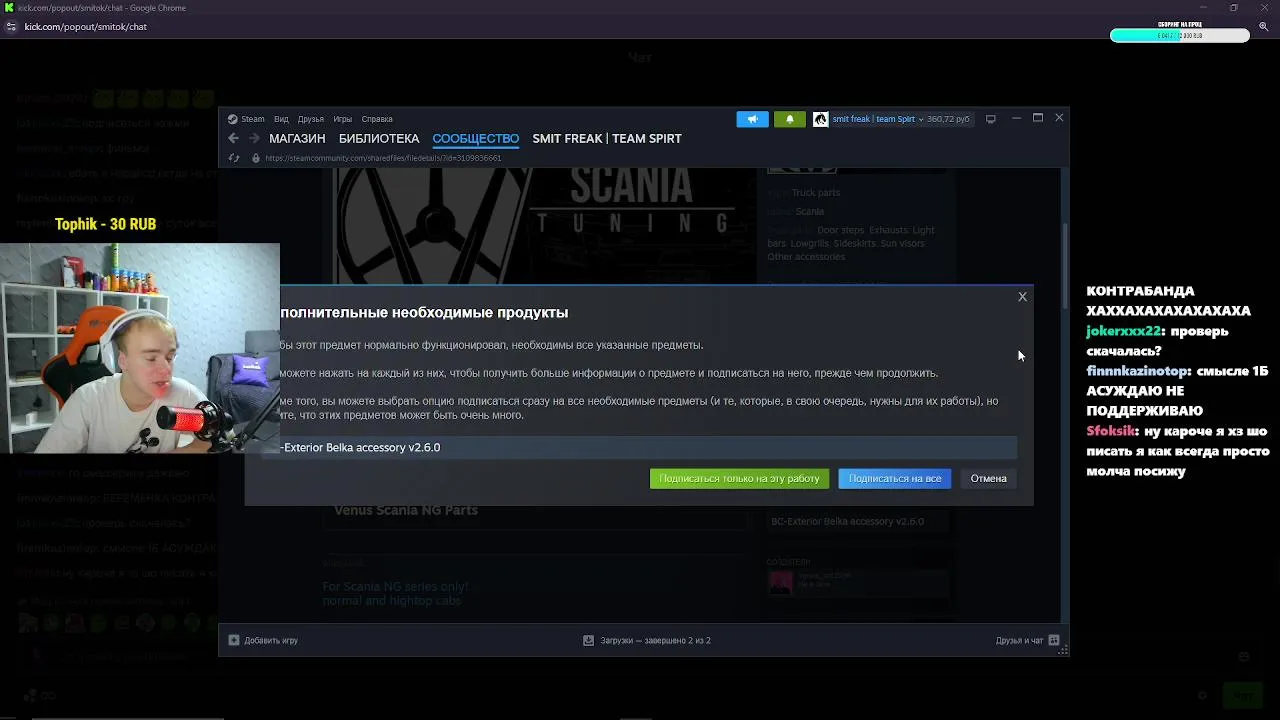Click the add game plus icon

point(234,640)
